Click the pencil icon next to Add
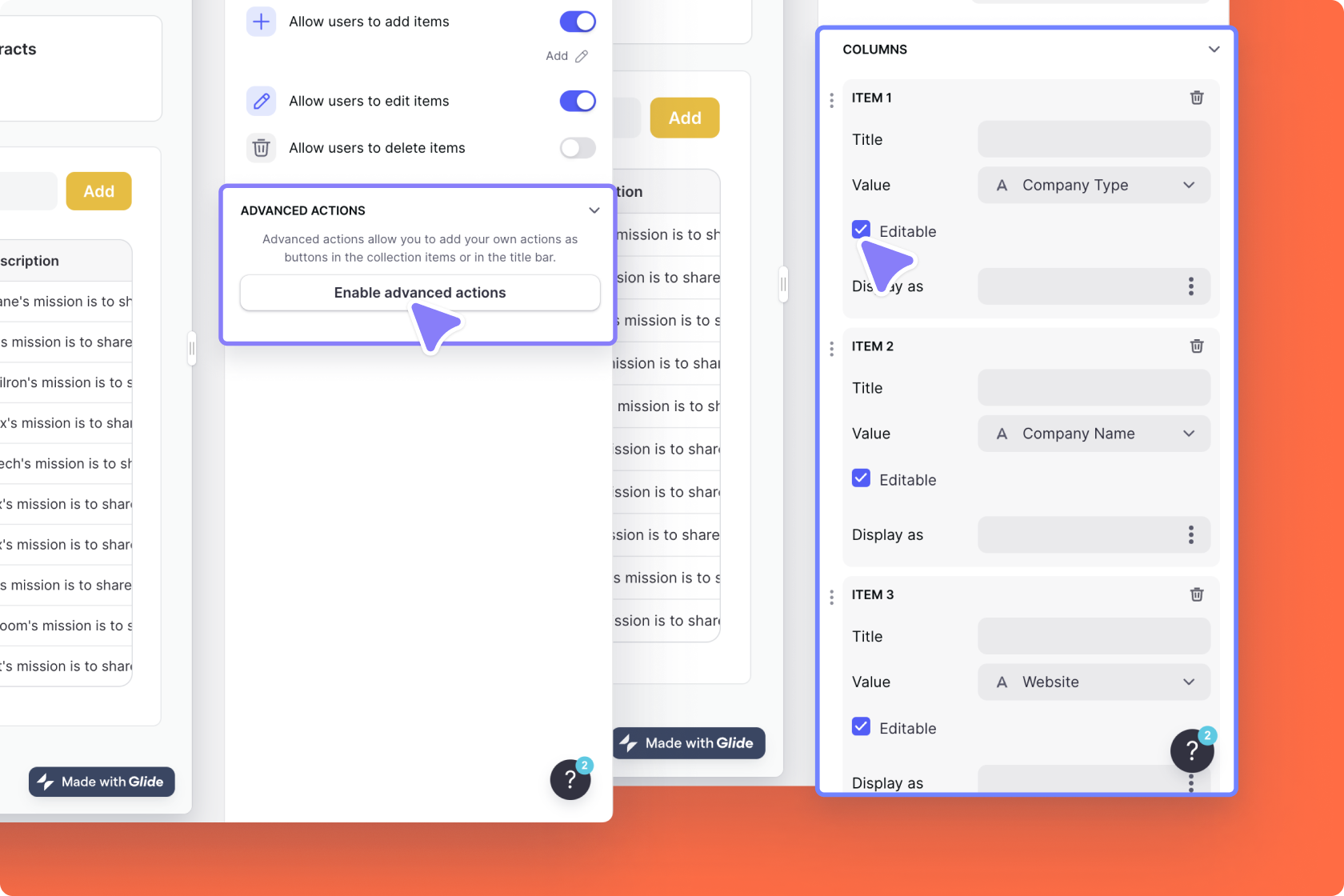 pyautogui.click(x=582, y=56)
